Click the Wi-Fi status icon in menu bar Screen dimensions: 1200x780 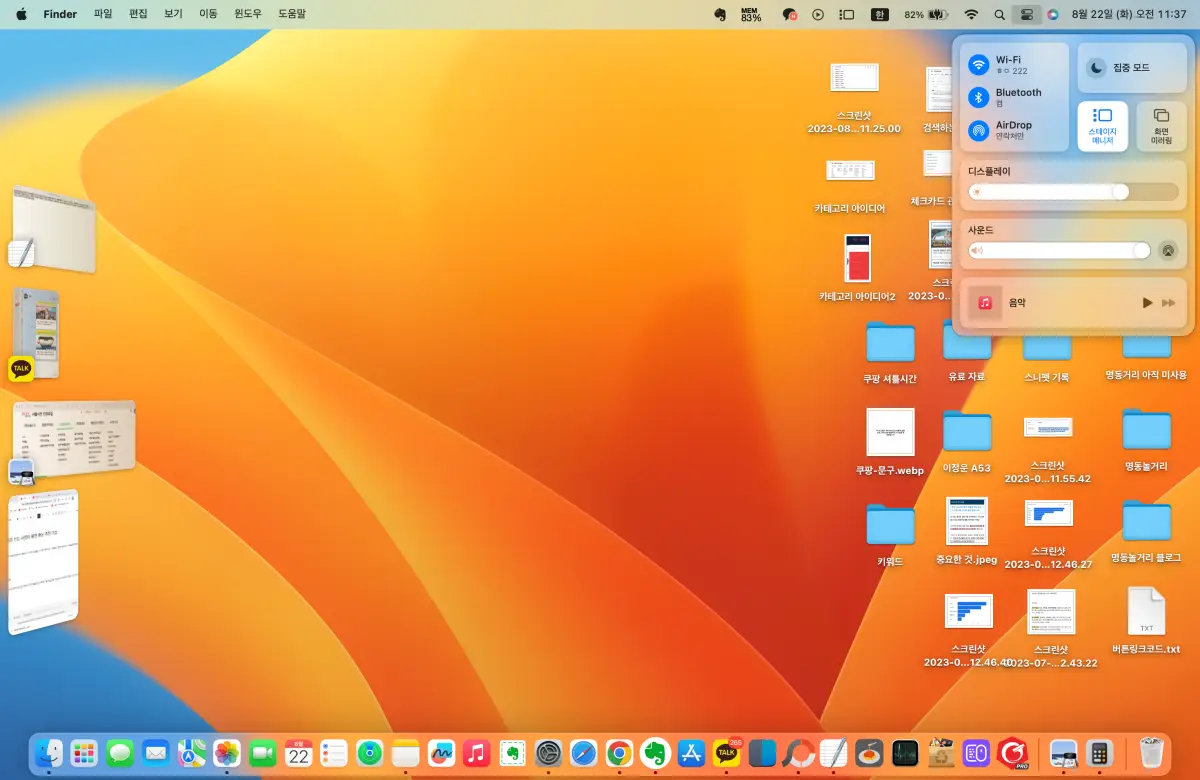tap(971, 15)
